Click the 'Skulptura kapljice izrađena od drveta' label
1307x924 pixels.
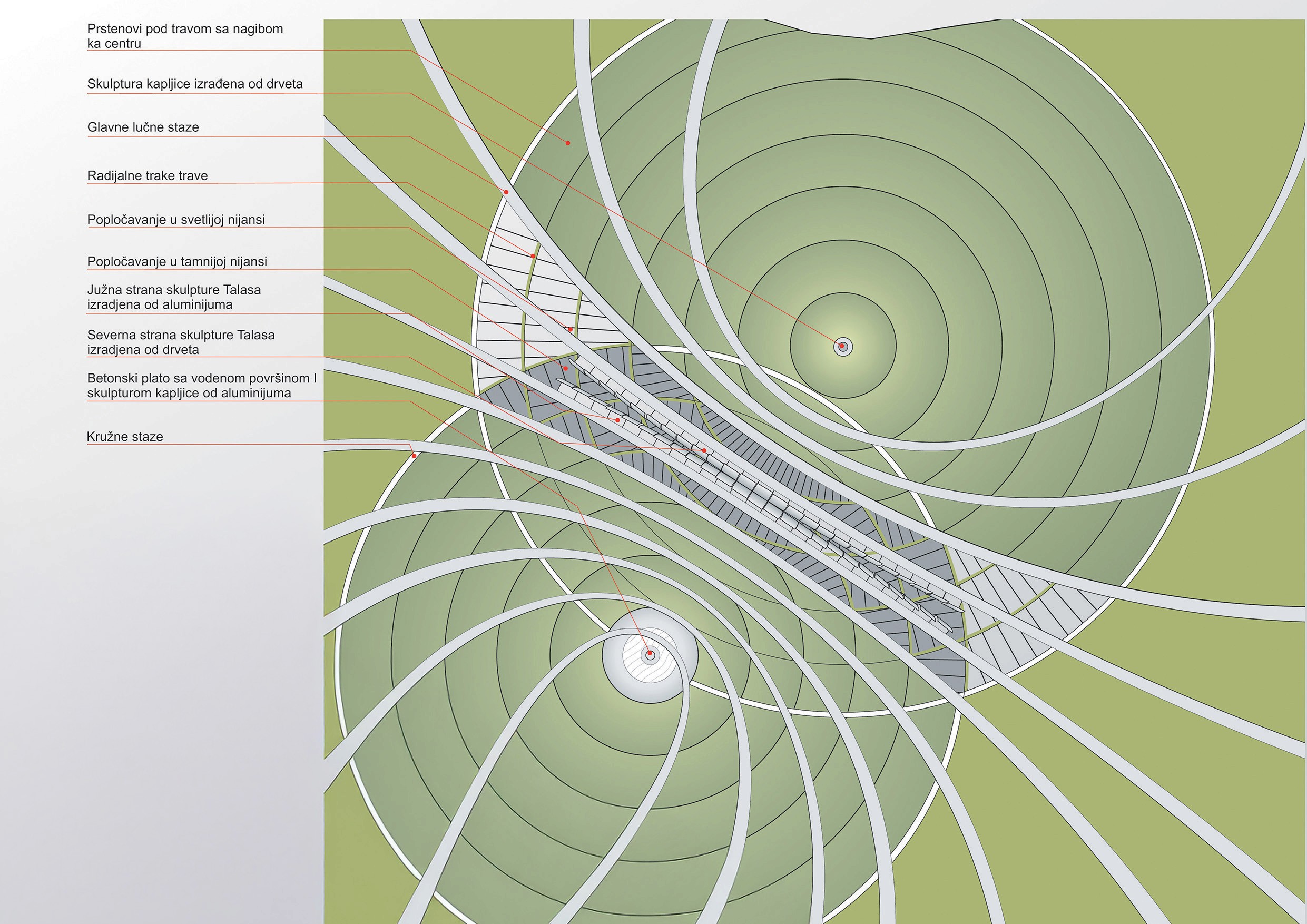coord(195,84)
